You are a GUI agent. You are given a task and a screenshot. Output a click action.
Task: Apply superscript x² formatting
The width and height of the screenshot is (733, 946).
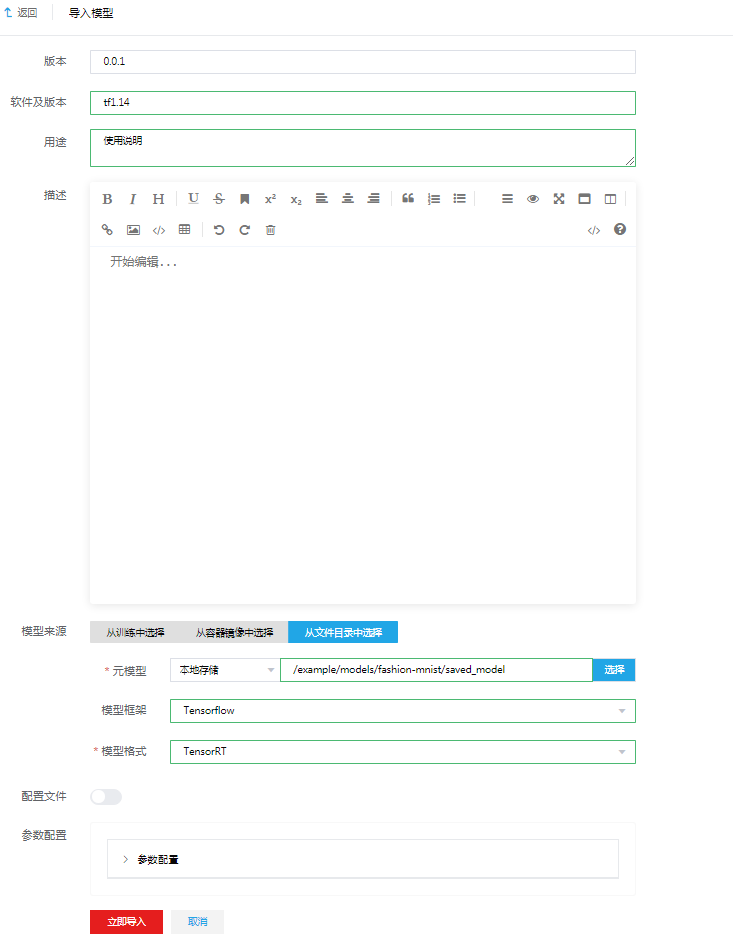click(x=270, y=198)
